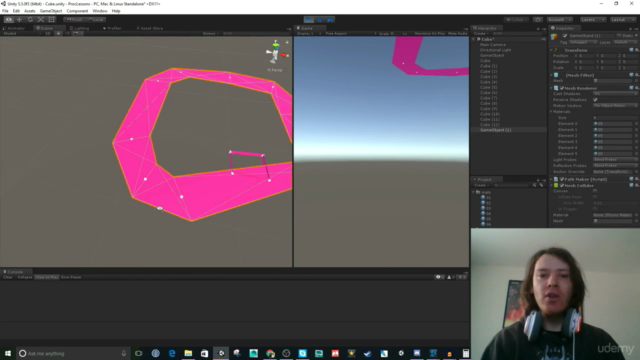Open the Light Probes dropdown
The image size is (640, 360).
click(x=615, y=160)
